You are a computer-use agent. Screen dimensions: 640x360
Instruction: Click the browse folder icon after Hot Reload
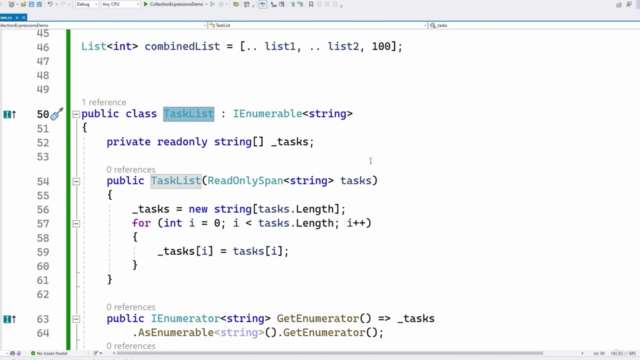click(236, 4)
